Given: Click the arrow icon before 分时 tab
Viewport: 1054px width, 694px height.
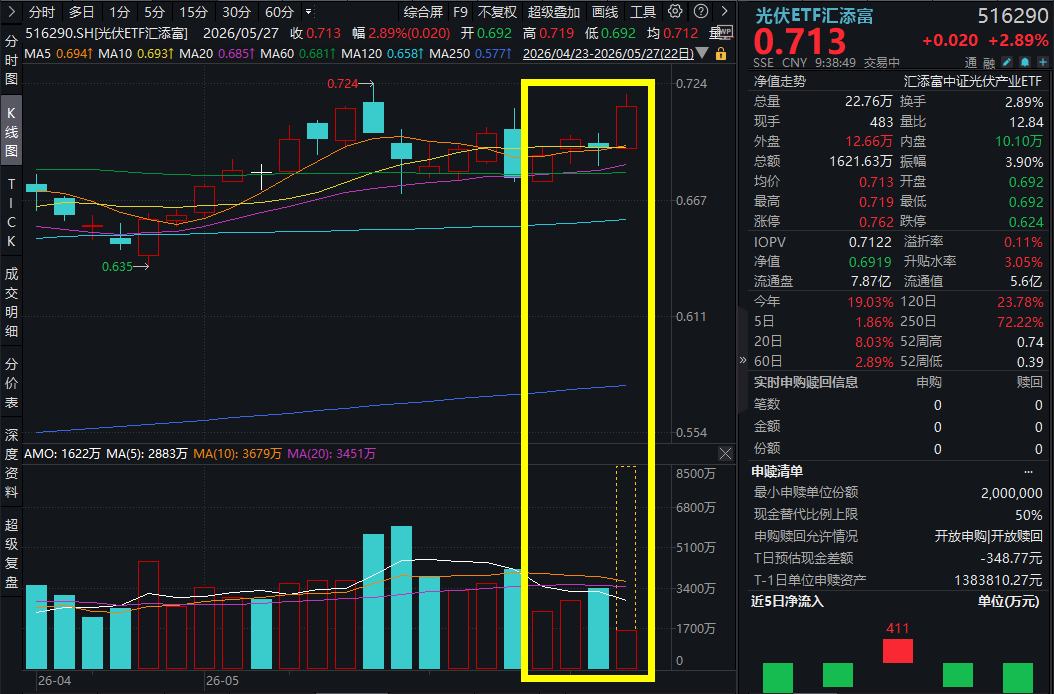Looking at the screenshot, I should point(11,11).
